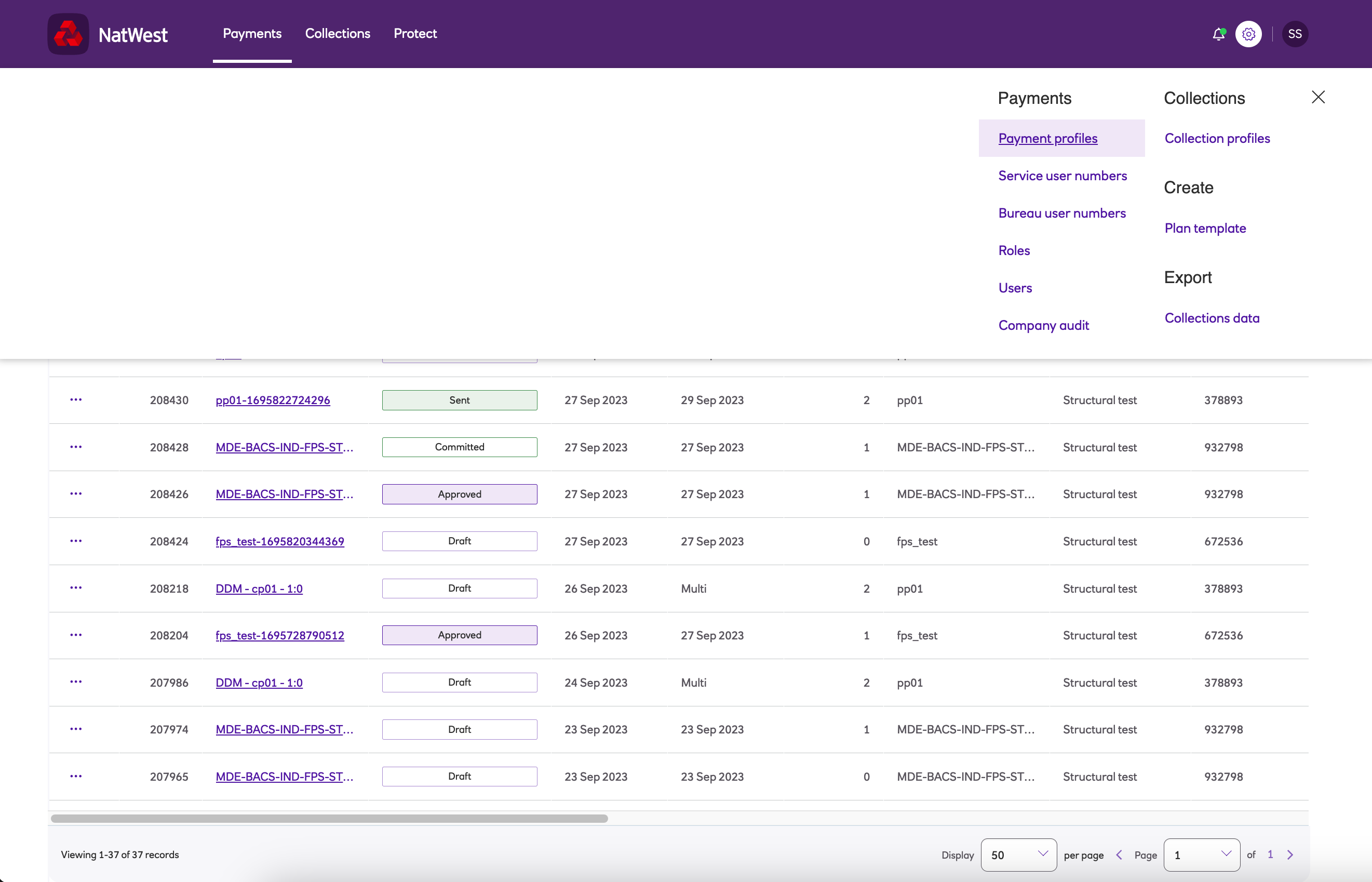Open row actions for 208426
This screenshot has height=882, width=1372.
click(x=76, y=493)
